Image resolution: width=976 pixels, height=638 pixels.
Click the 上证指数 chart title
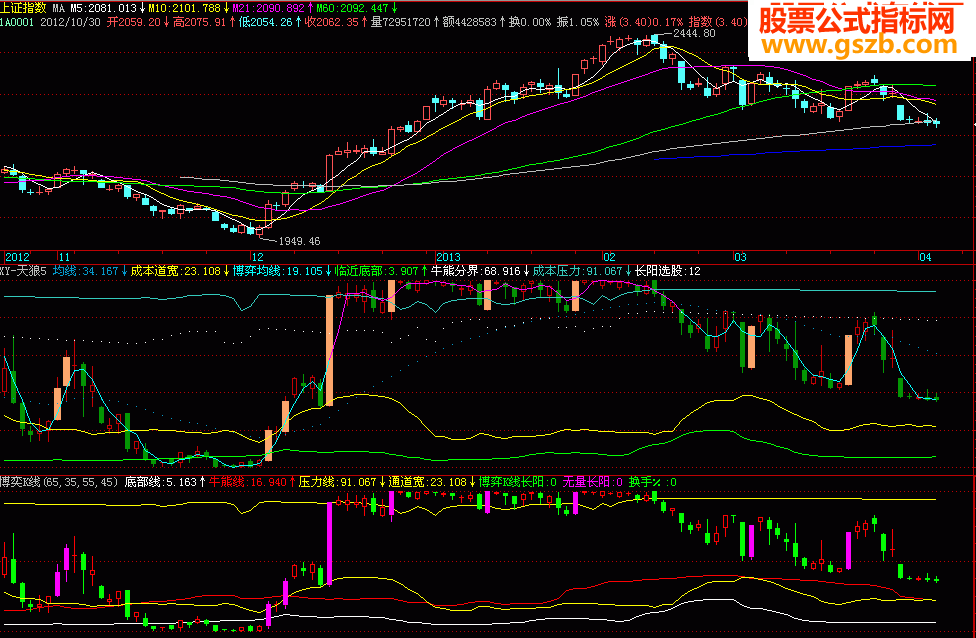click(23, 8)
